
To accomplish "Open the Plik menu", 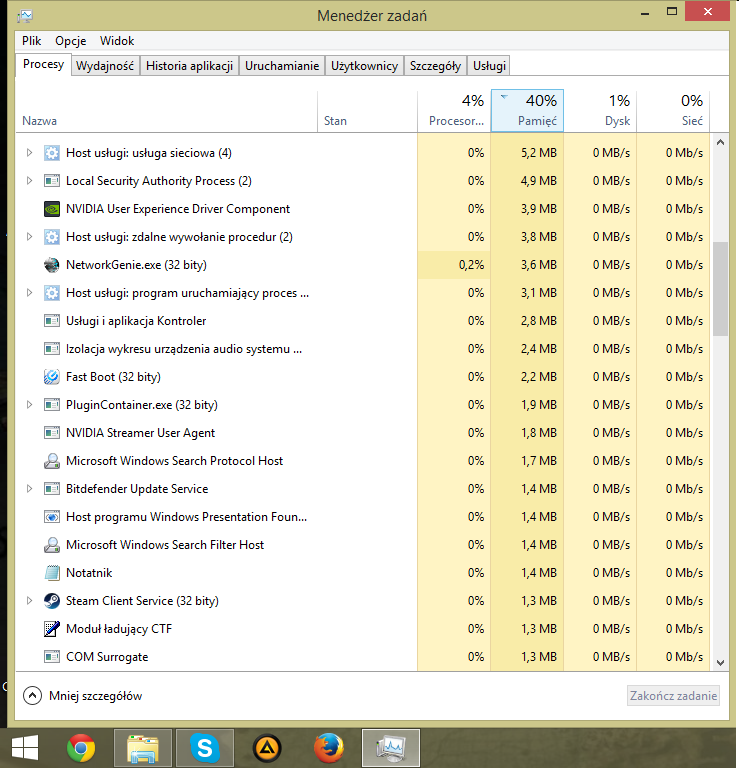I will pos(31,41).
